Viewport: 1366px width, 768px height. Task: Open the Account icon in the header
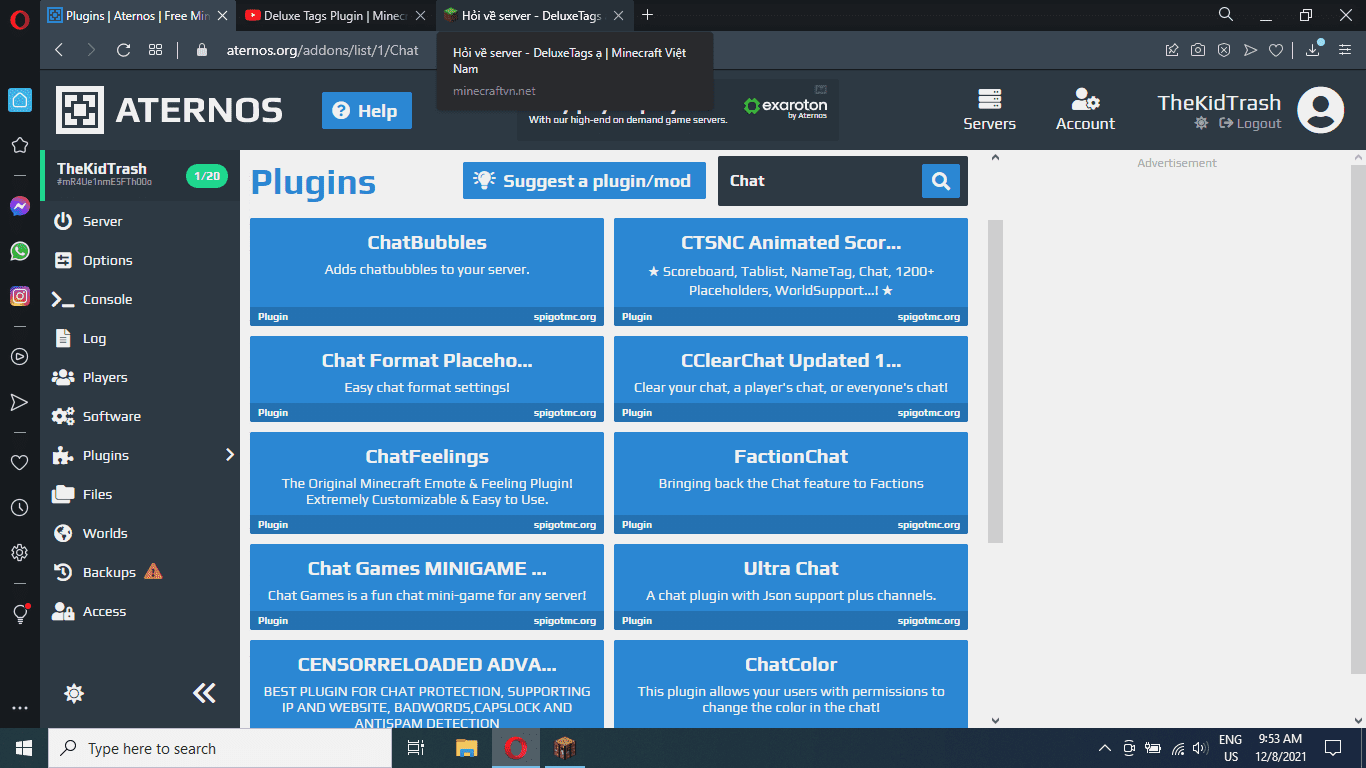(1085, 110)
